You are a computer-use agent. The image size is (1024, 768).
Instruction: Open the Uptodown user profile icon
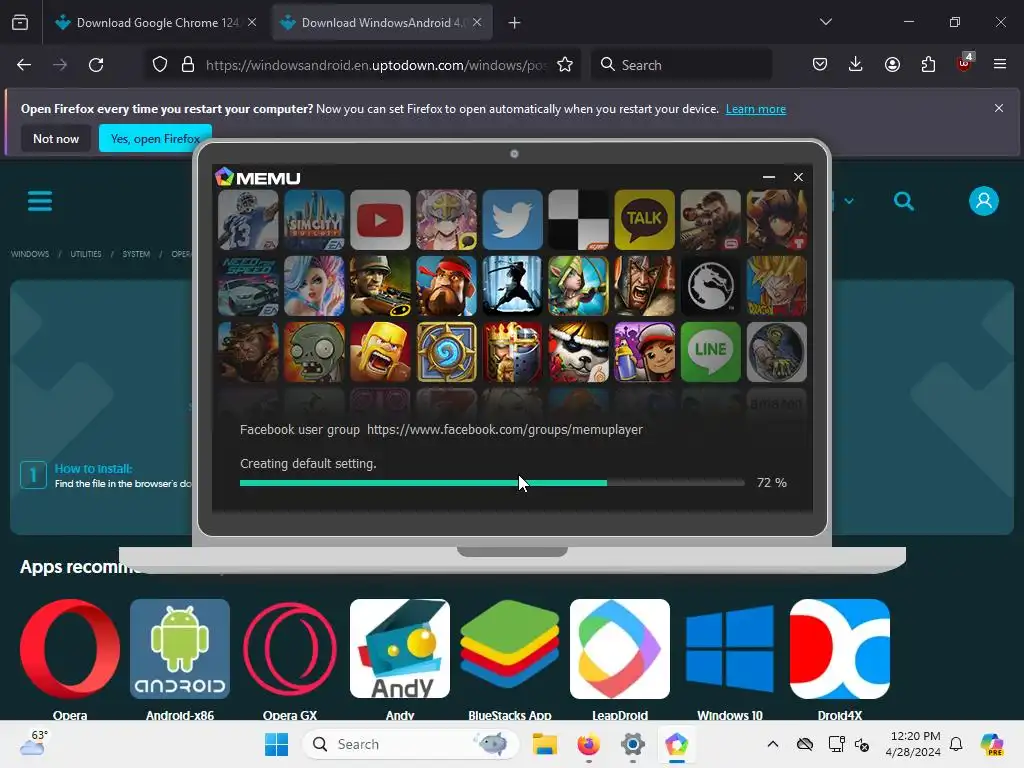coord(984,201)
